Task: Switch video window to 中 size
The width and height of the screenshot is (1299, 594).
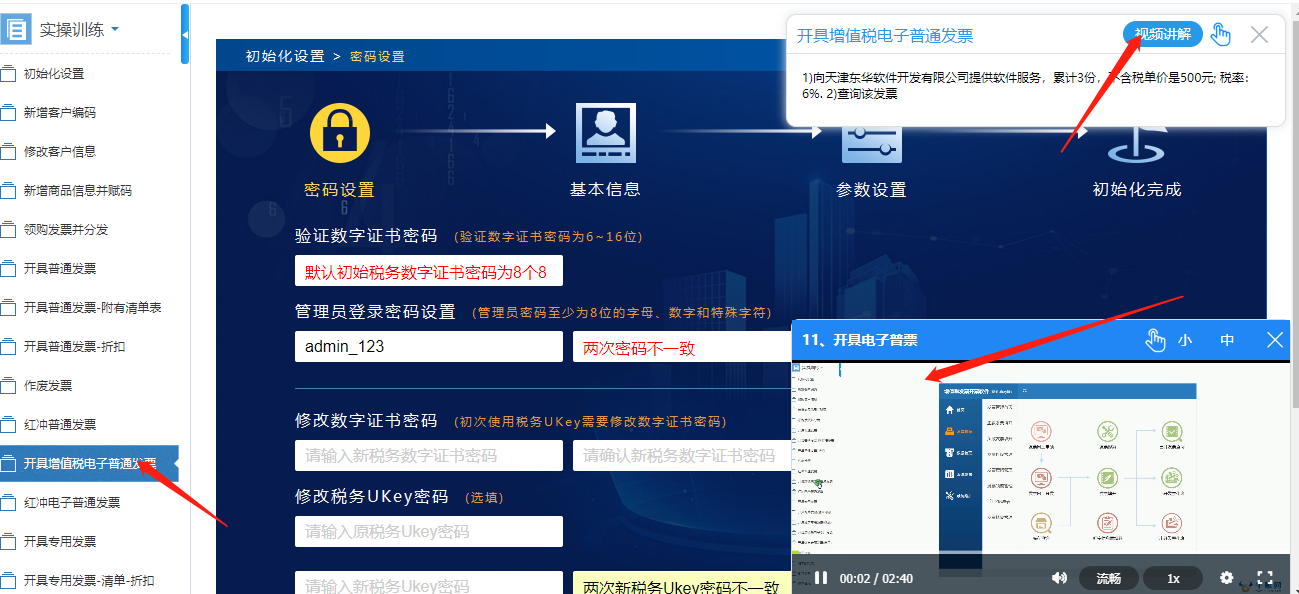Action: pyautogui.click(x=1227, y=340)
